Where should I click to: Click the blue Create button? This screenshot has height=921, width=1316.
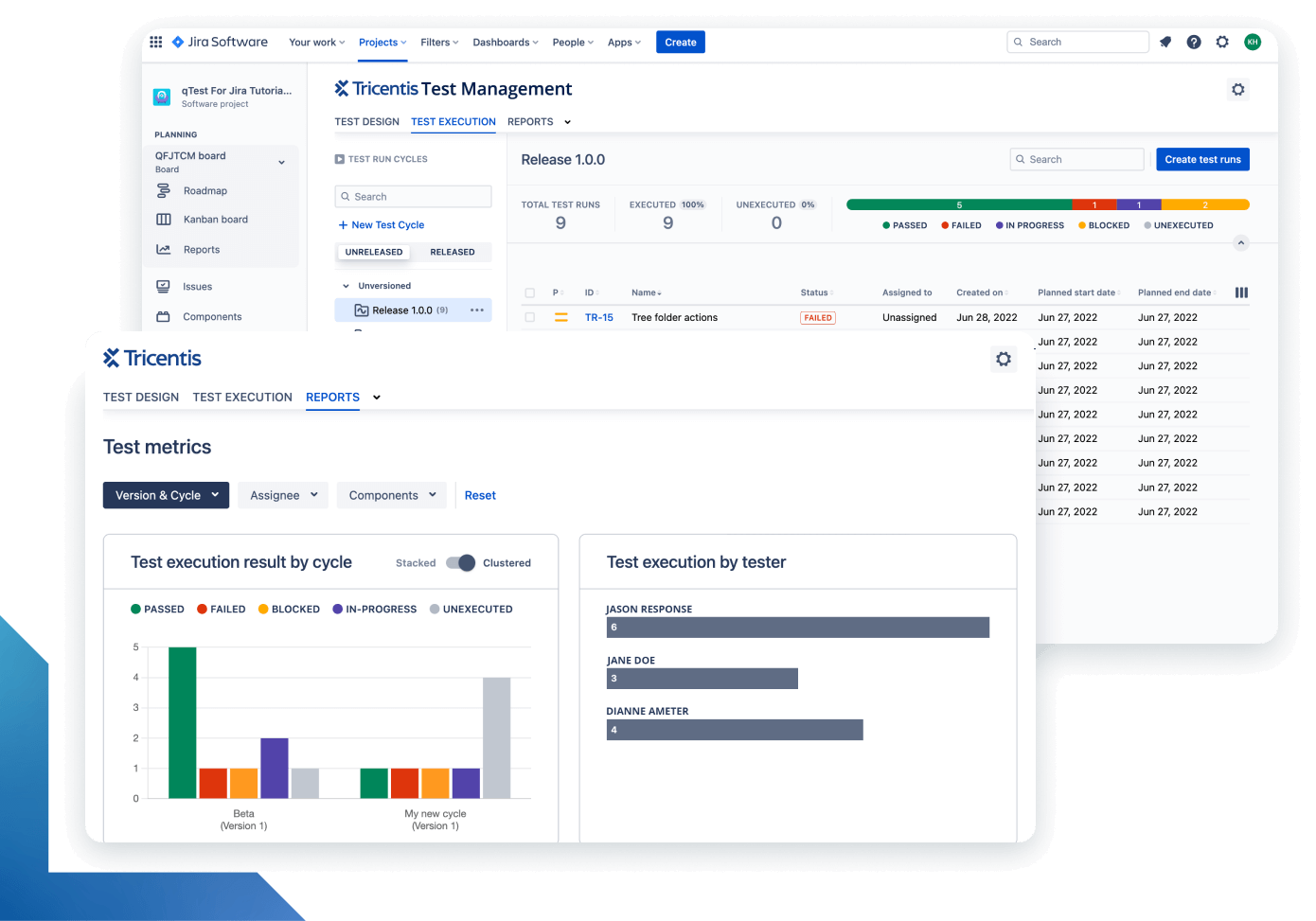coord(681,43)
